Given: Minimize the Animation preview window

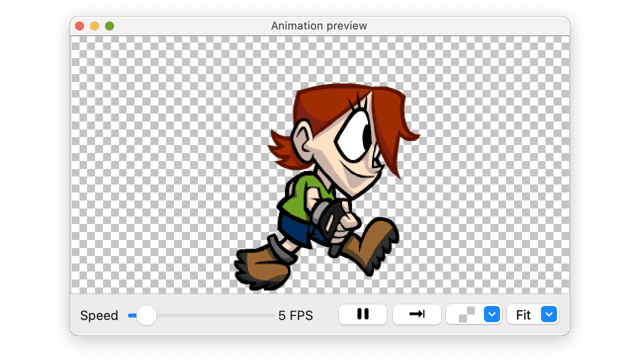Looking at the screenshot, I should (x=94, y=26).
